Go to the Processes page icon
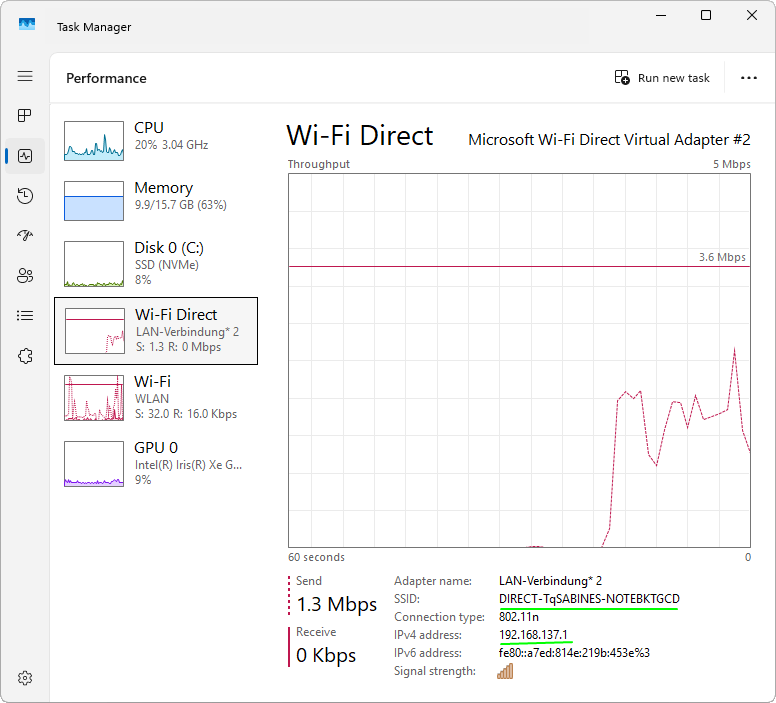 25,116
